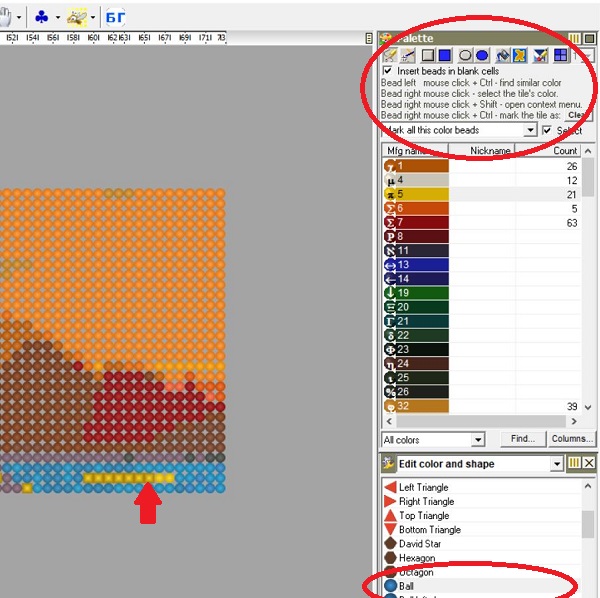Toggle Insert beads in blank cells checkbox
Image resolution: width=600 pixels, height=598 pixels.
pos(388,71)
